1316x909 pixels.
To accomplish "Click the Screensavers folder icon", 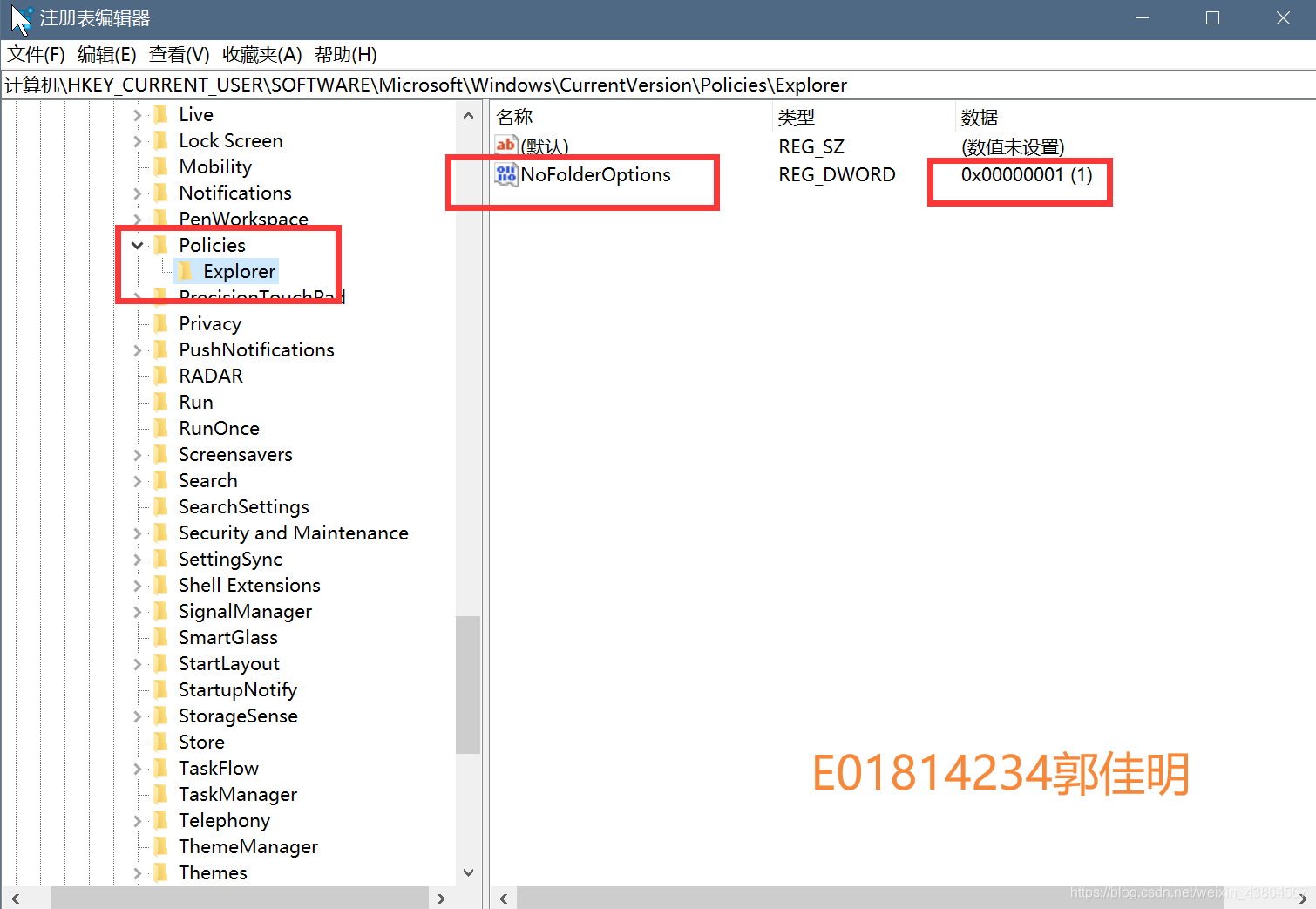I will coord(160,454).
